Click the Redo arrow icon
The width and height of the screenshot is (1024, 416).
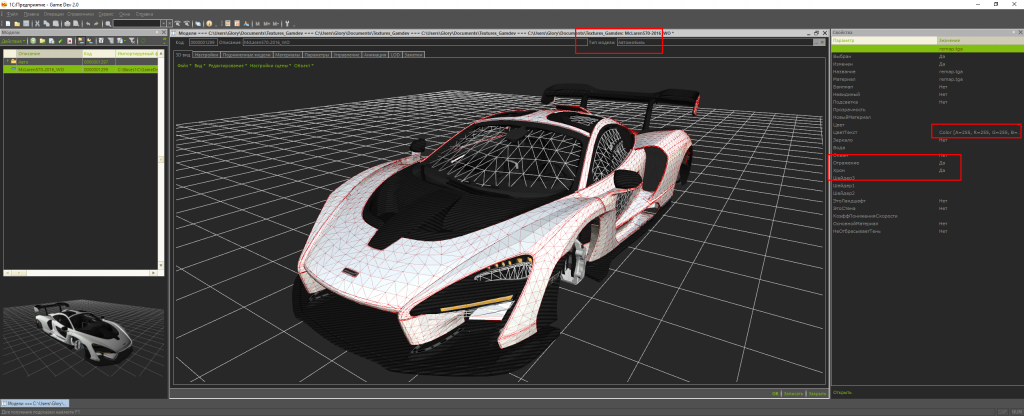pos(97,24)
